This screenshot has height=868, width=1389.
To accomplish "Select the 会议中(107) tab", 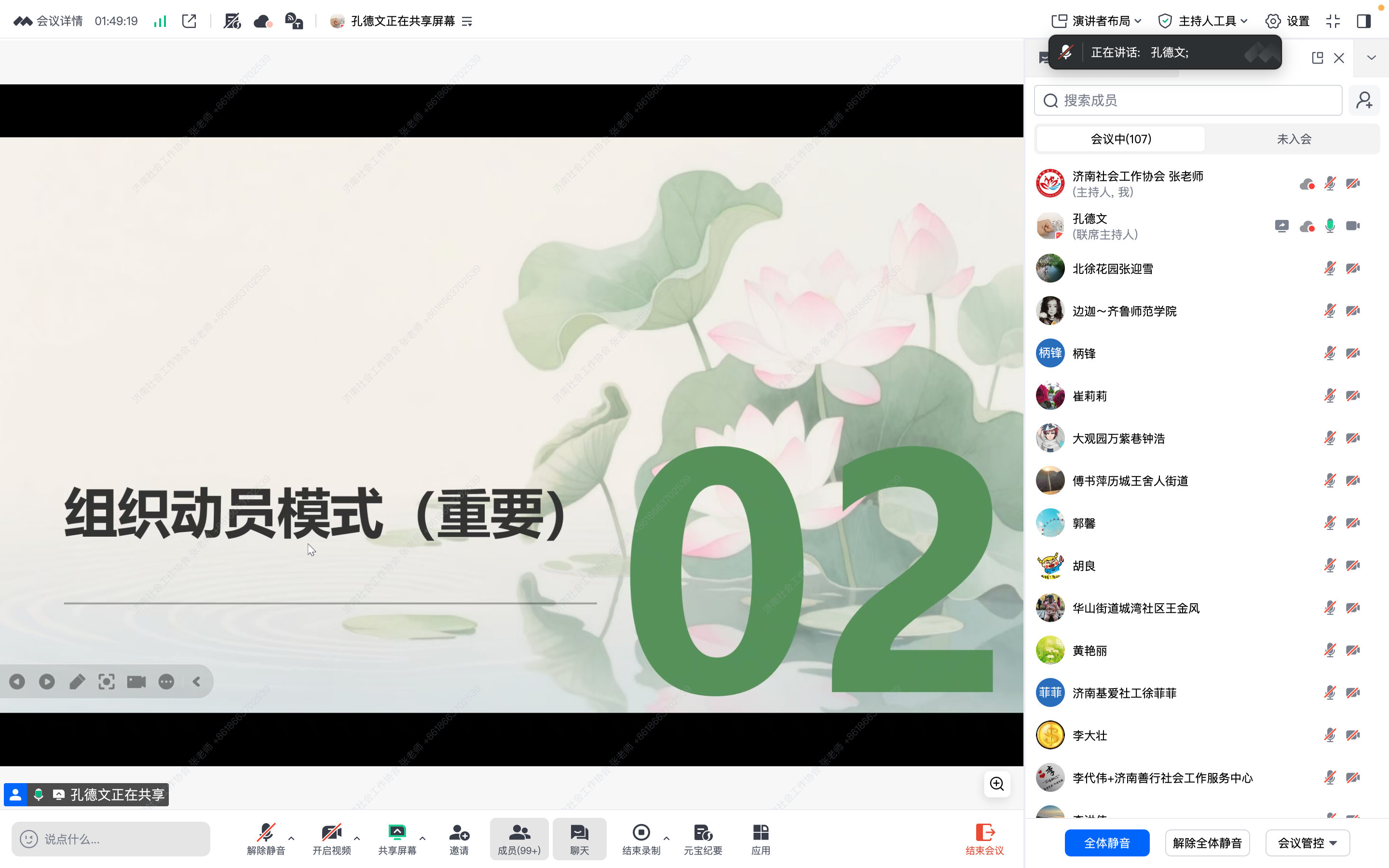I will 1119,138.
